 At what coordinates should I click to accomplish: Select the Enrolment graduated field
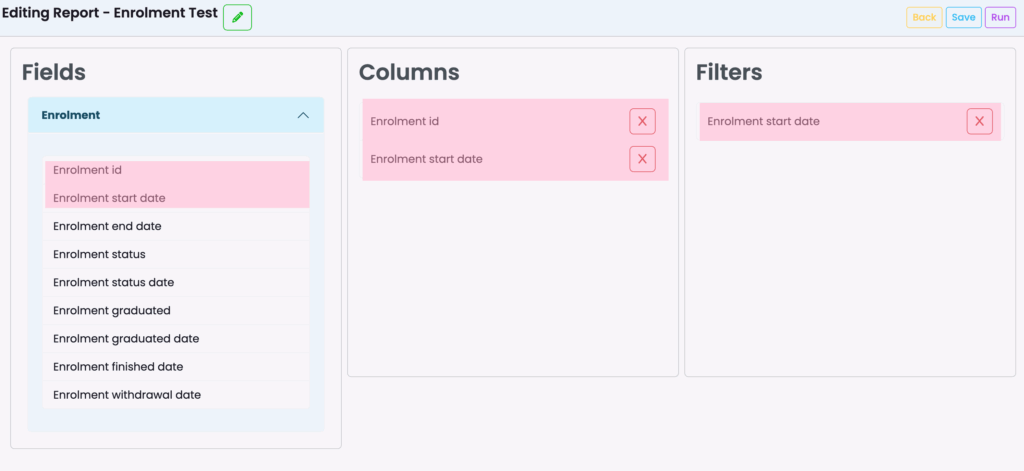(176, 310)
